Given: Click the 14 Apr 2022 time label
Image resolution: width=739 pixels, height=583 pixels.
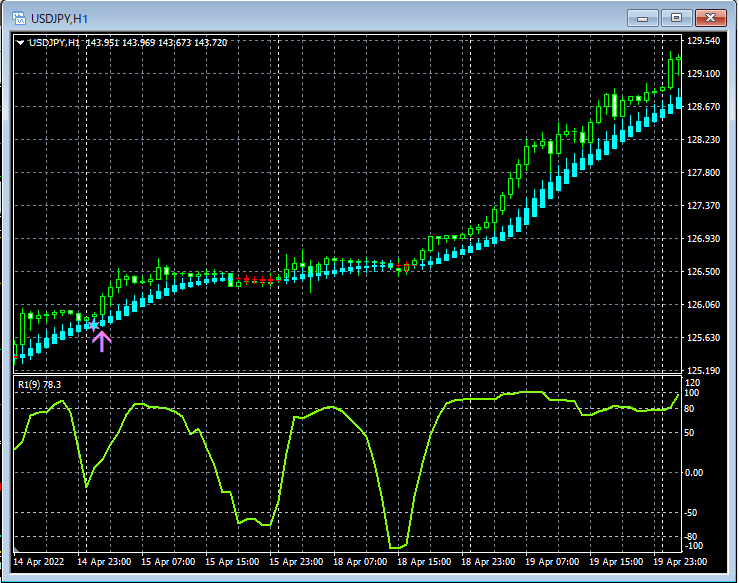Looking at the screenshot, I should [x=39, y=562].
